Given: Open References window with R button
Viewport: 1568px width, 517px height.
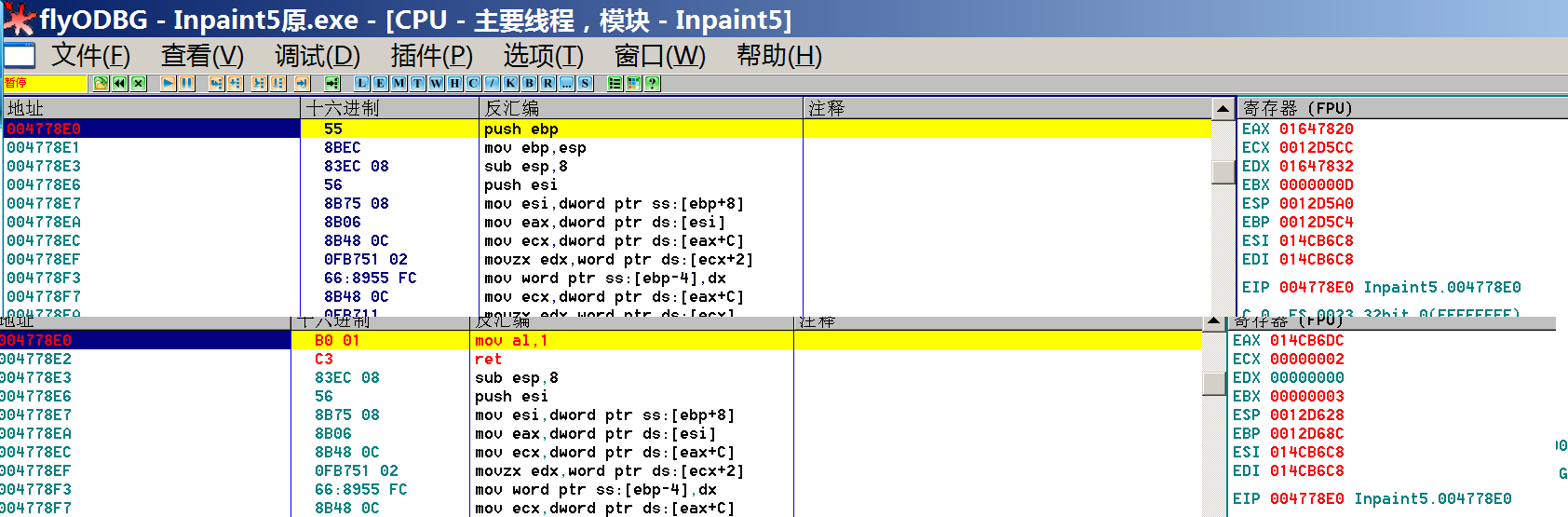Looking at the screenshot, I should [x=547, y=83].
